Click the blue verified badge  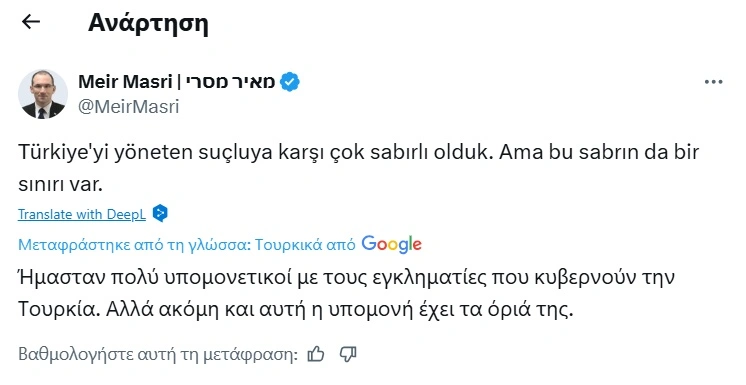tap(290, 82)
